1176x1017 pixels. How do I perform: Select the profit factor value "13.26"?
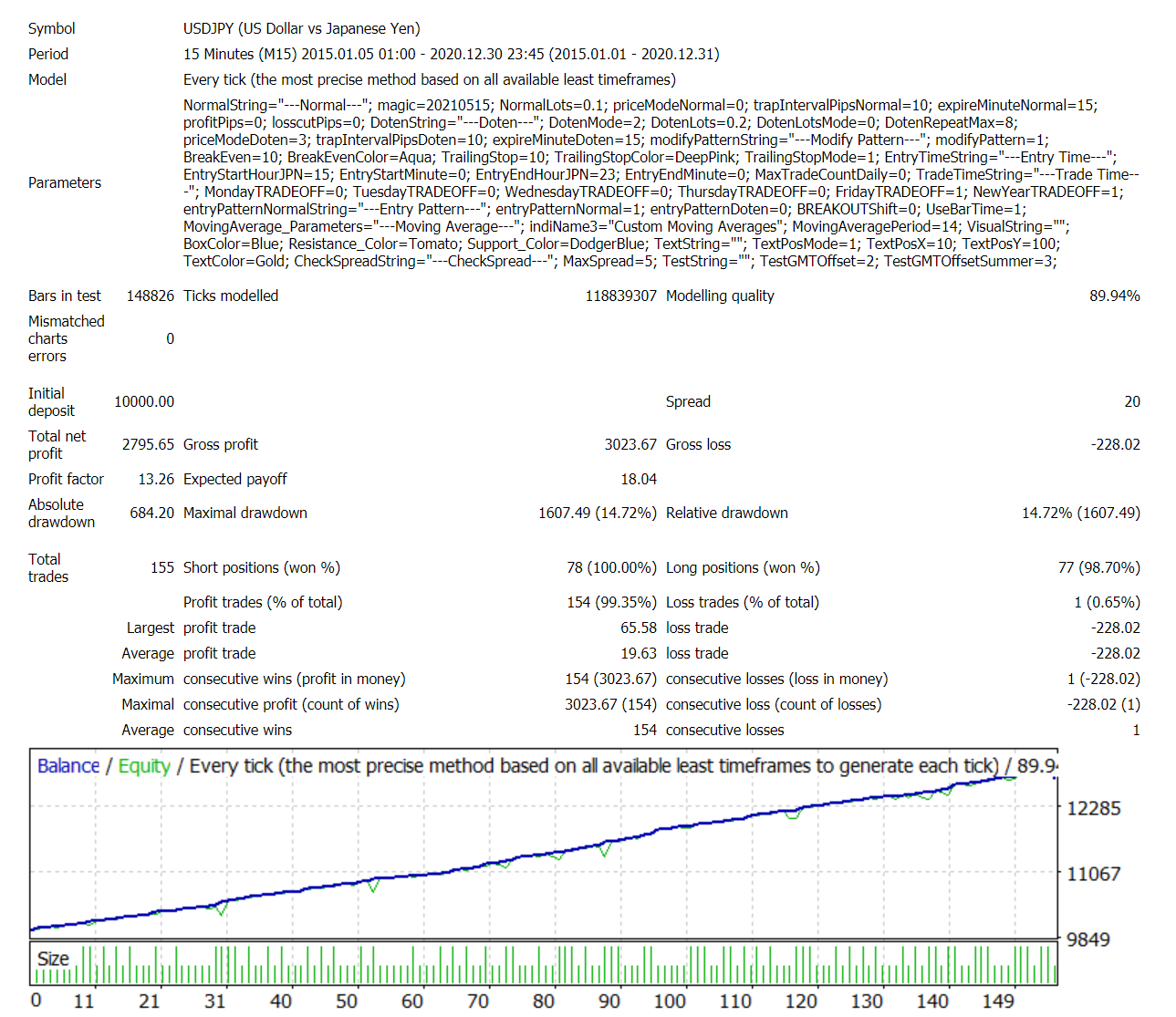(x=156, y=480)
